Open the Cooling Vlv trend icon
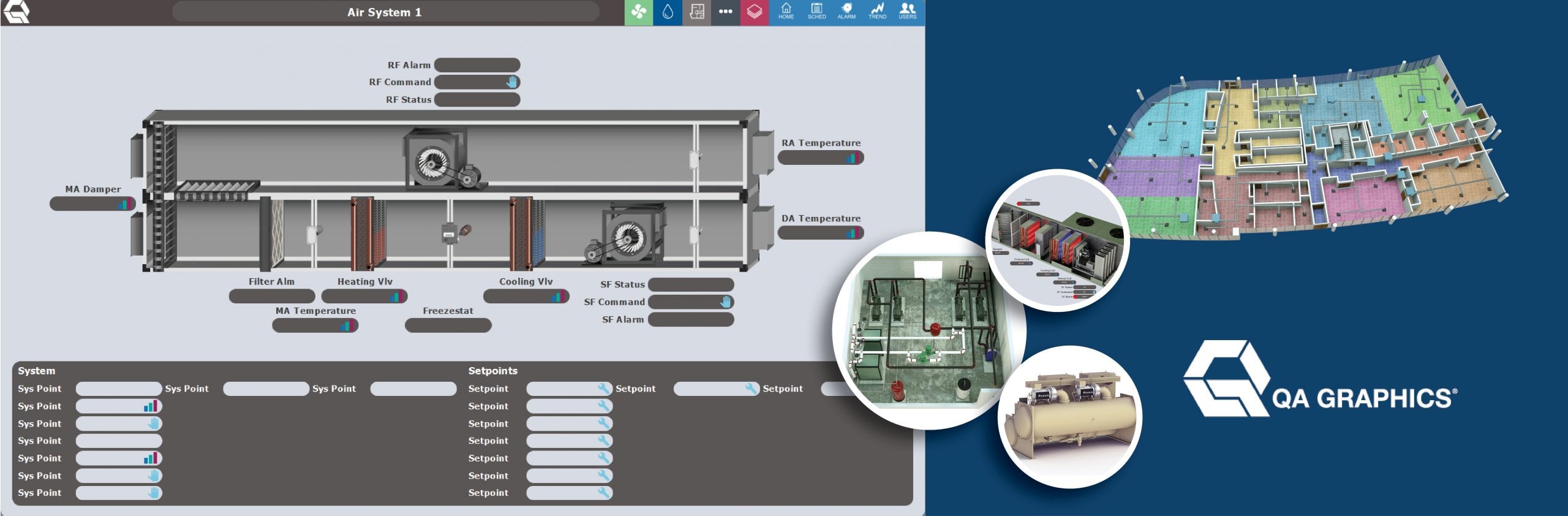Image resolution: width=1568 pixels, height=516 pixels. pyautogui.click(x=557, y=297)
